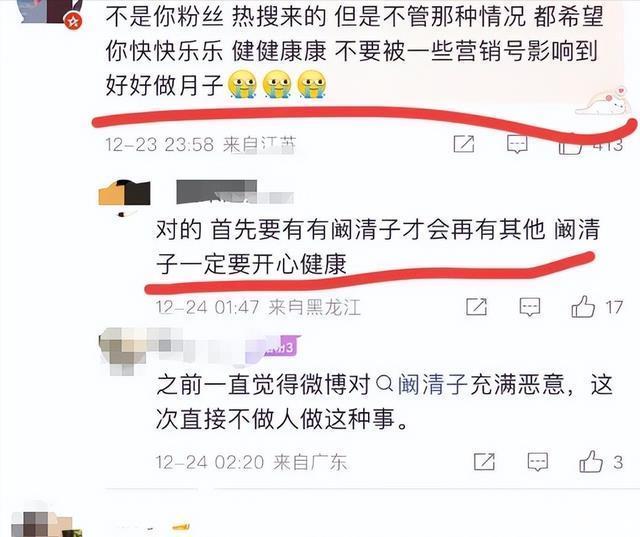
Task: Click the 之前一直觉得微博 comment text
Action: (x=384, y=402)
